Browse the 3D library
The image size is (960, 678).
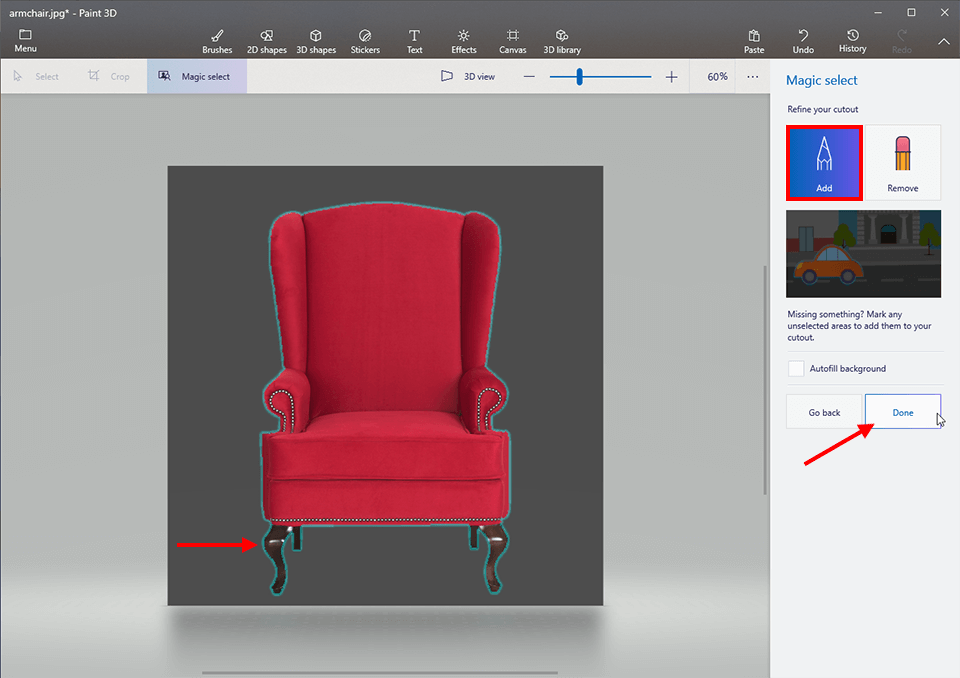click(562, 40)
